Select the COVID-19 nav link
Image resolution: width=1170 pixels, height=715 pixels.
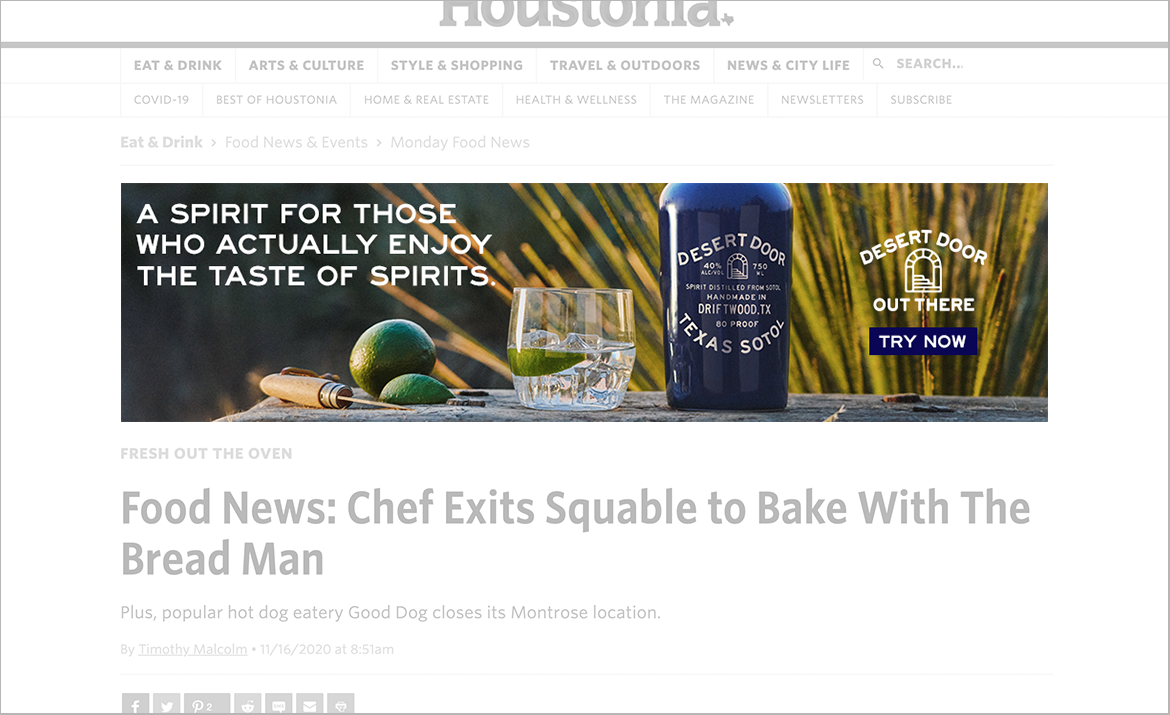(x=161, y=100)
